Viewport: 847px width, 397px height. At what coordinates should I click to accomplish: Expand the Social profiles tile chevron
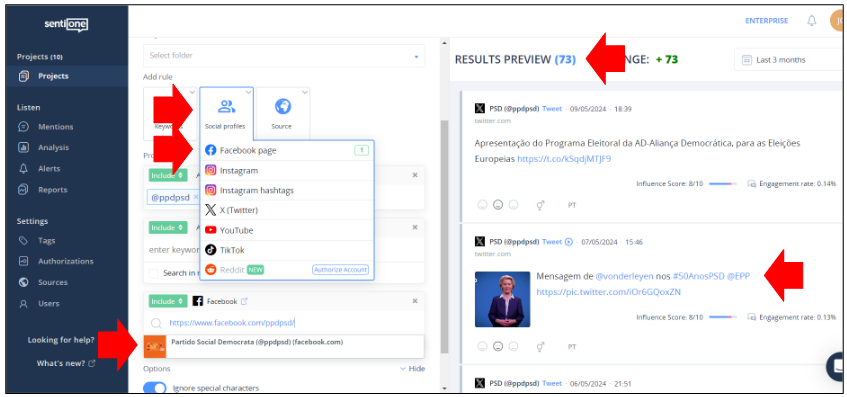(248, 92)
